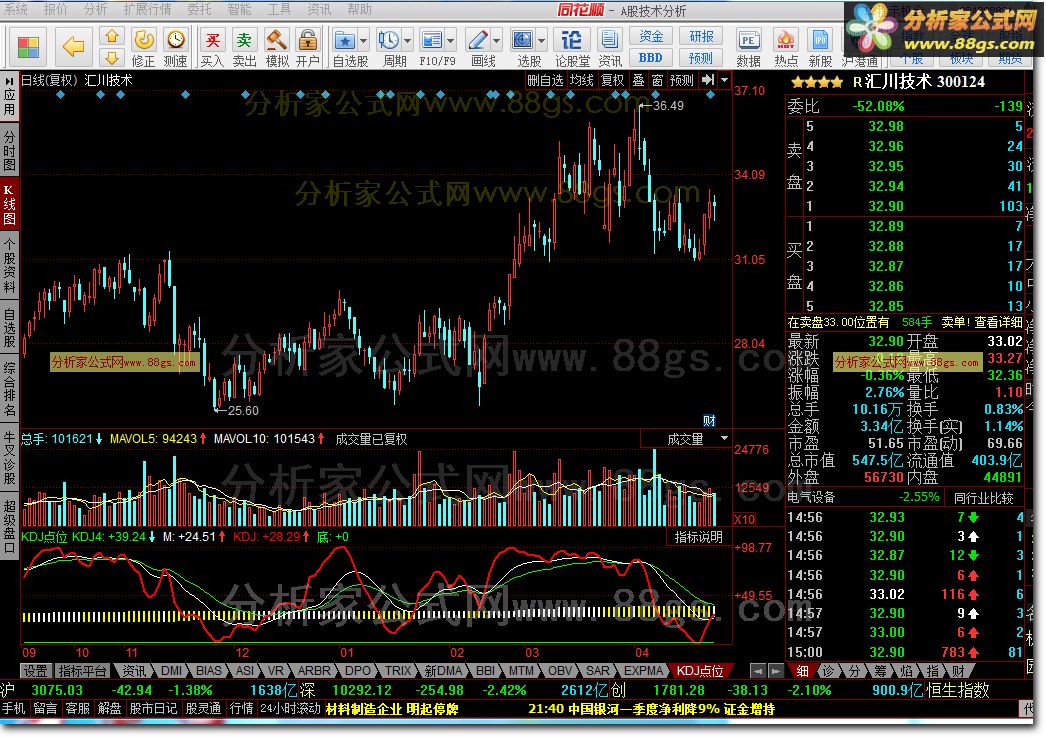Select the EXPMA indicator tab

pos(643,670)
